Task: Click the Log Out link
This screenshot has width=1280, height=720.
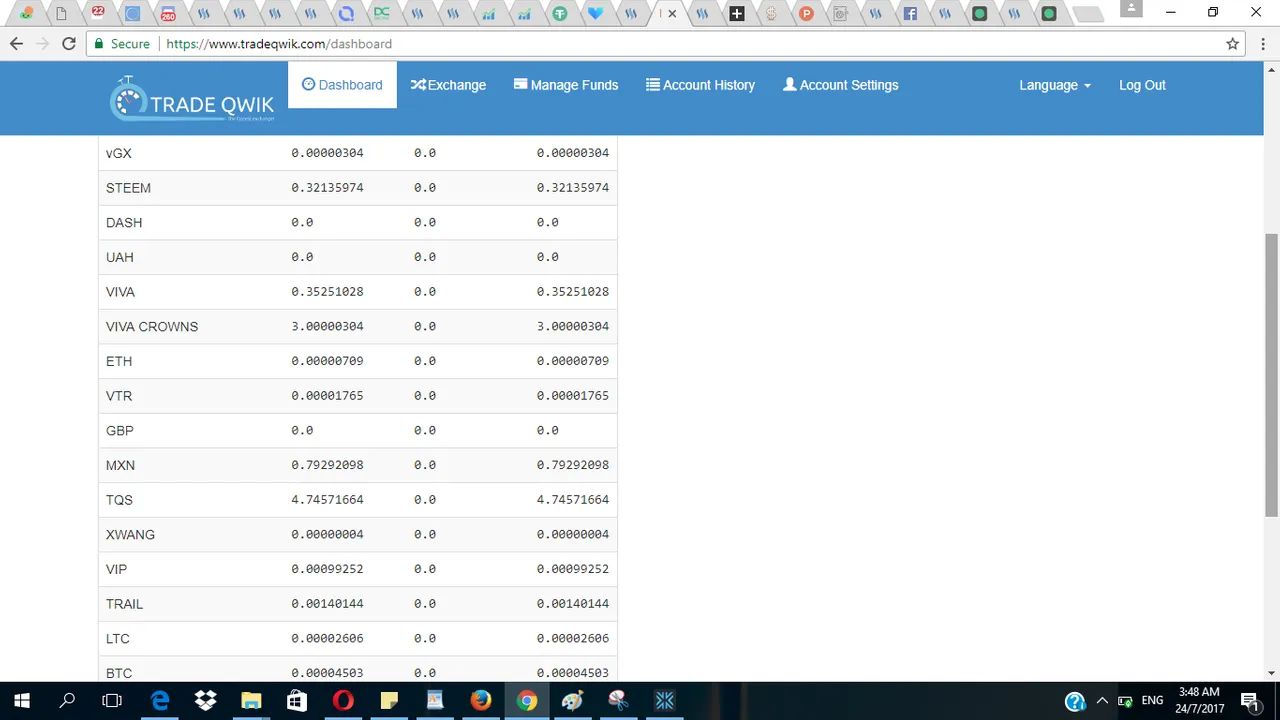Action: (x=1142, y=85)
